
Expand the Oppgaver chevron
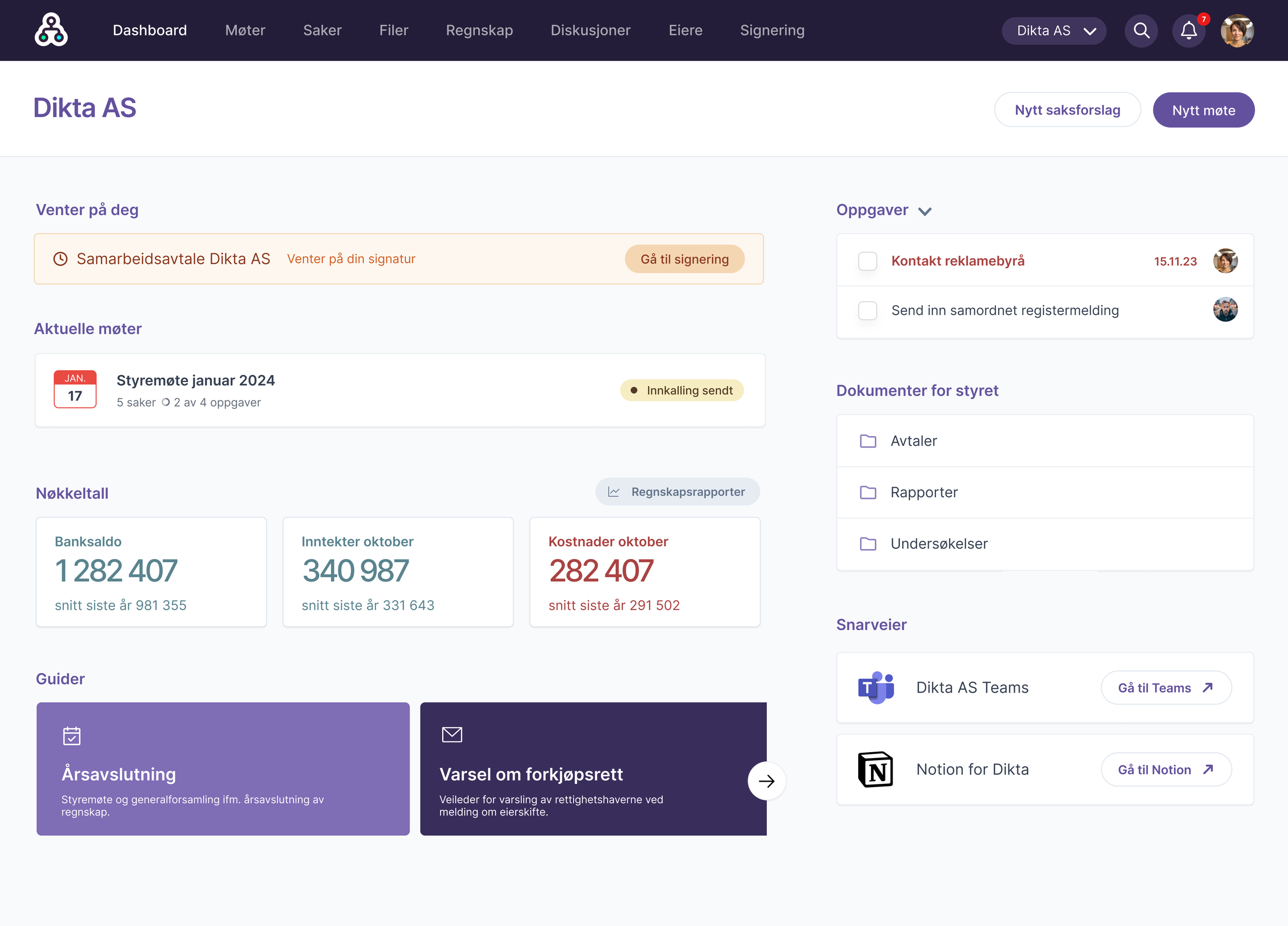[x=925, y=212]
